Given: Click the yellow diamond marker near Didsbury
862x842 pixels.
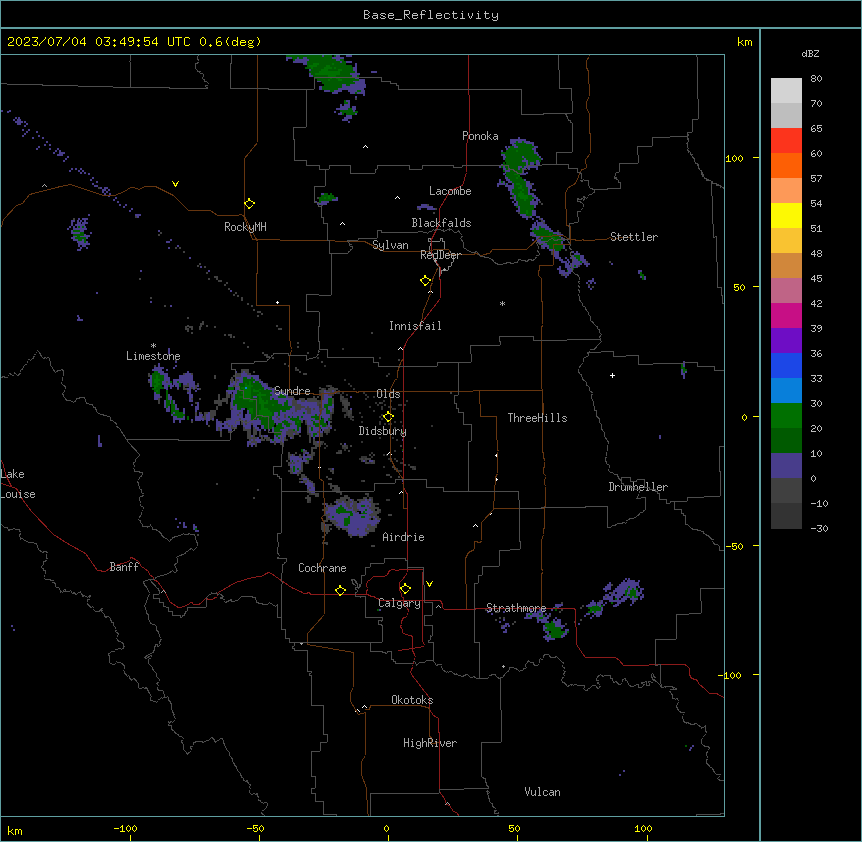Looking at the screenshot, I should [x=388, y=417].
